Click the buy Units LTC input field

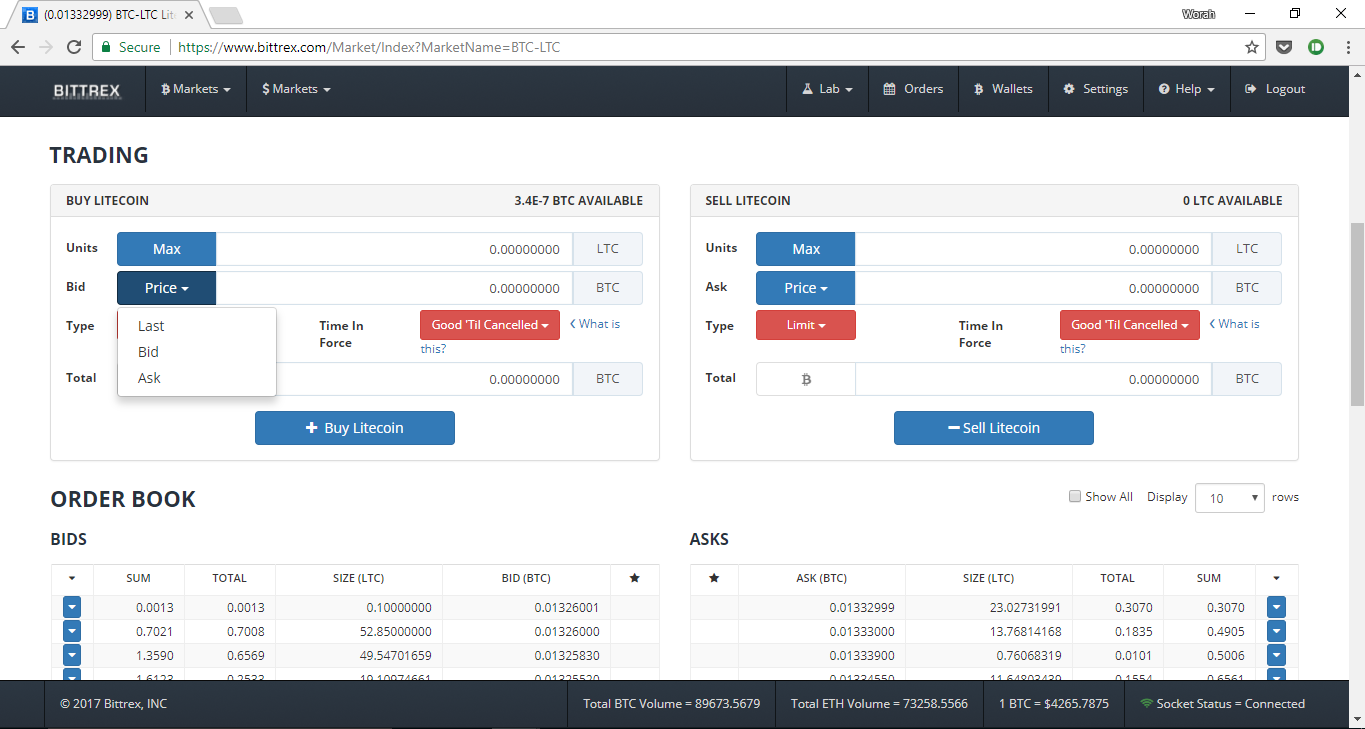[394, 249]
